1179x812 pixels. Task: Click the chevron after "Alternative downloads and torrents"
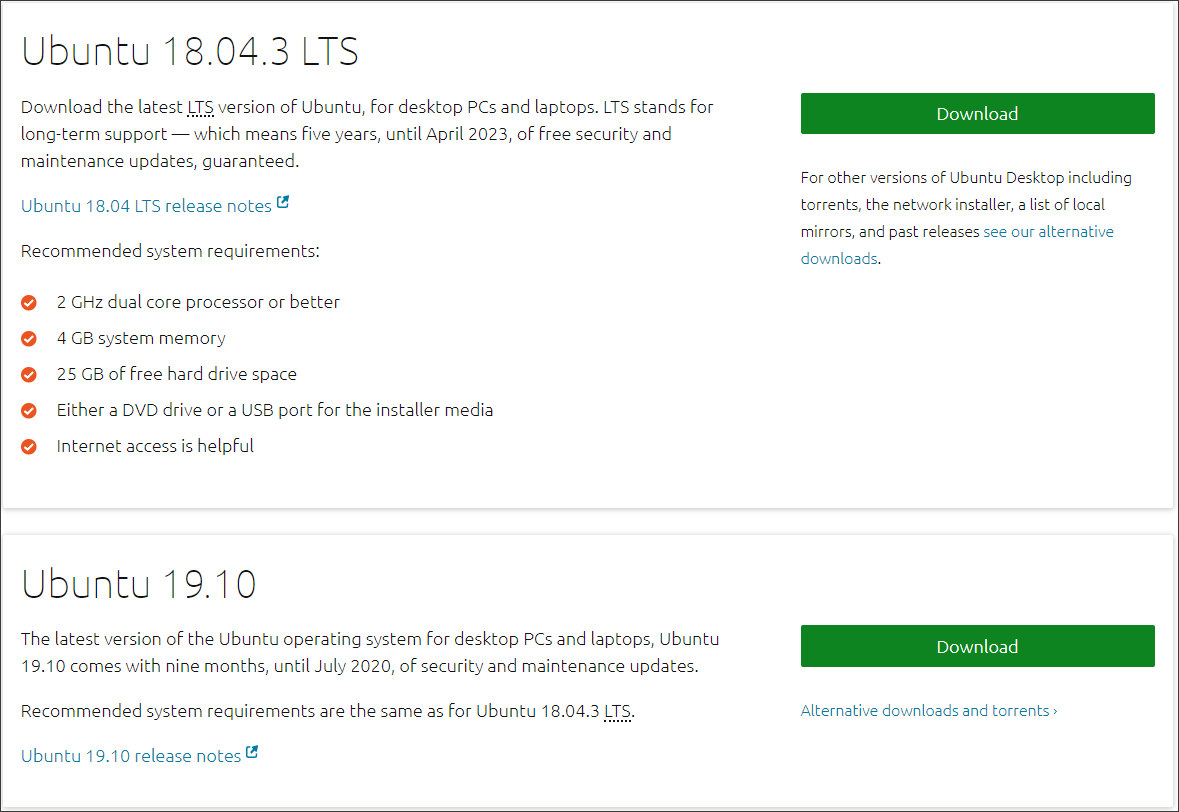point(1055,710)
